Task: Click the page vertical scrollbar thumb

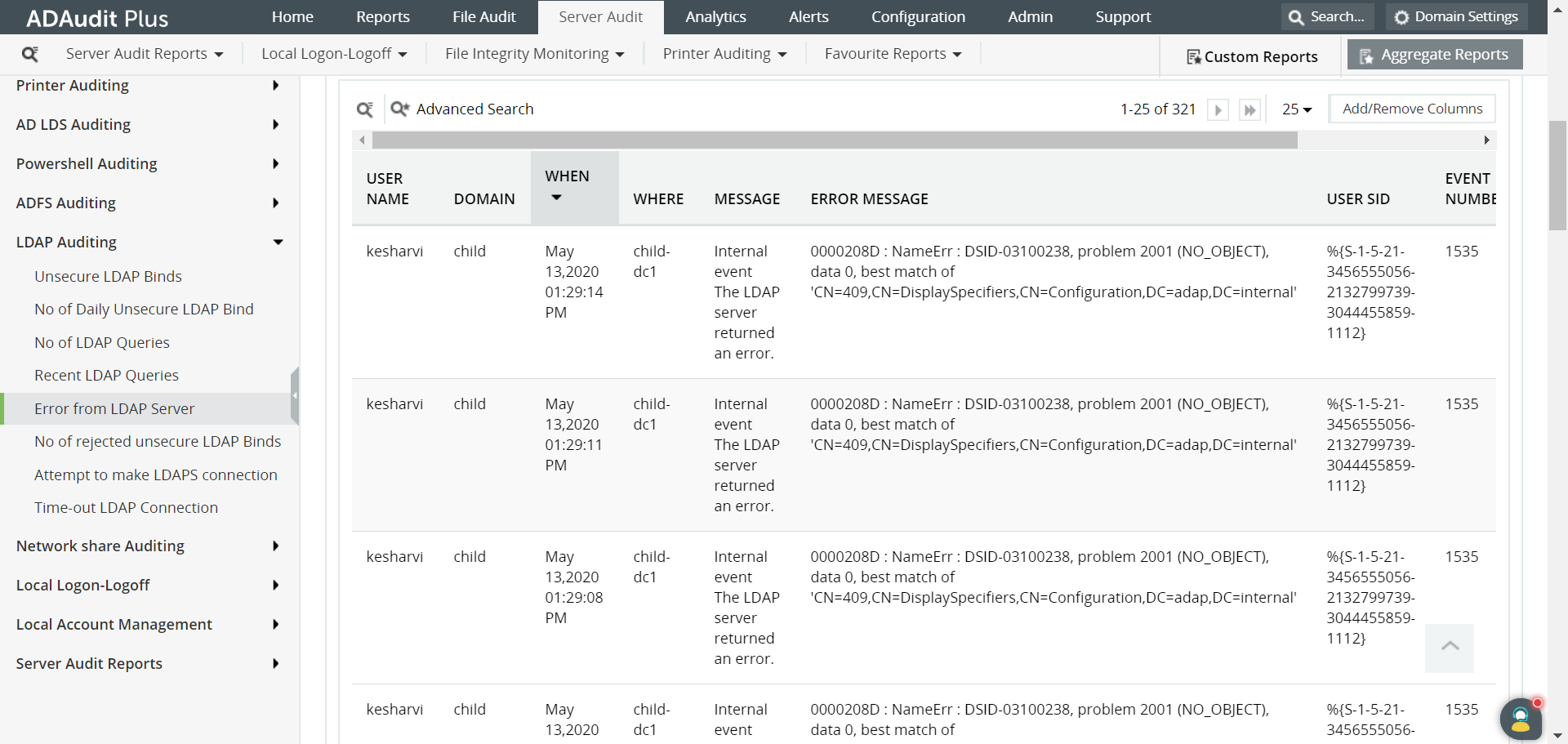Action: 1557,176
